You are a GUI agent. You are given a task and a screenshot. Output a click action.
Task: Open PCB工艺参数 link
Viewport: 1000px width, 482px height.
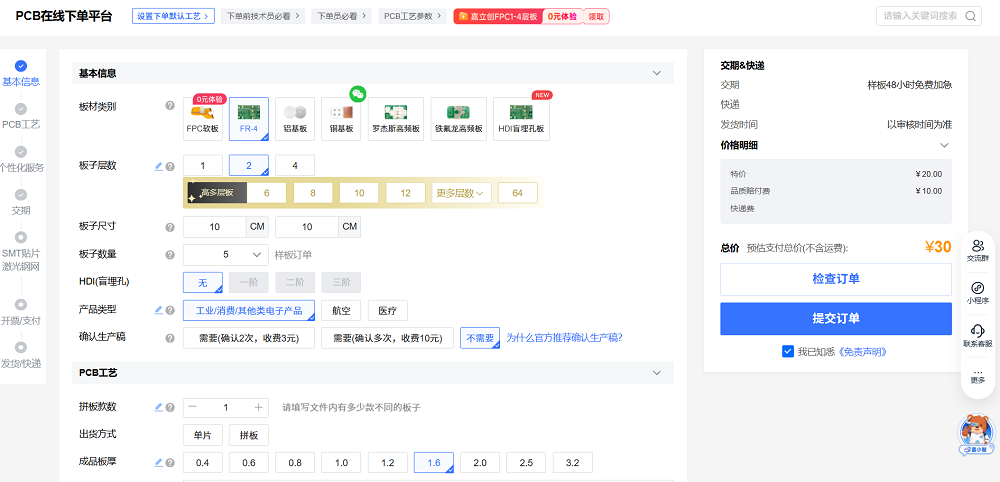click(x=412, y=16)
